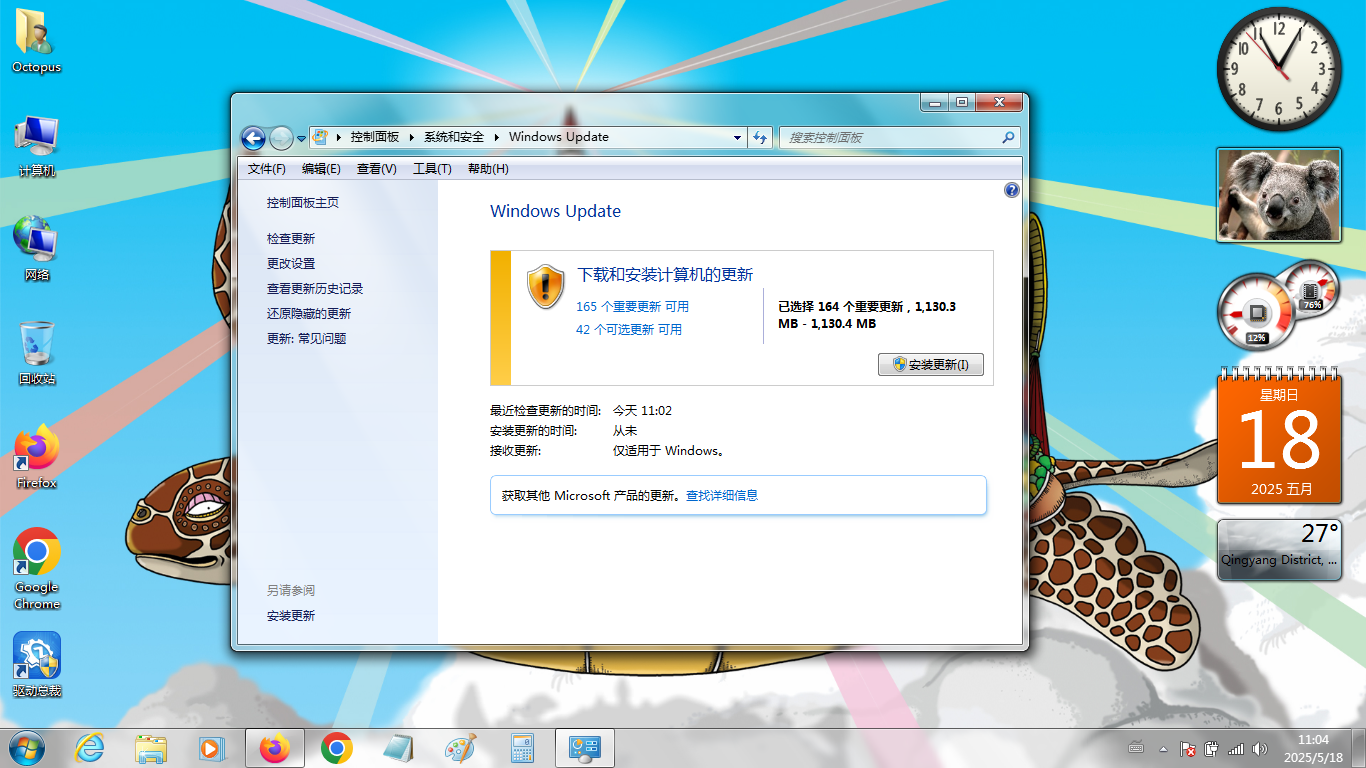Open 查找详细信息 link

(x=722, y=495)
